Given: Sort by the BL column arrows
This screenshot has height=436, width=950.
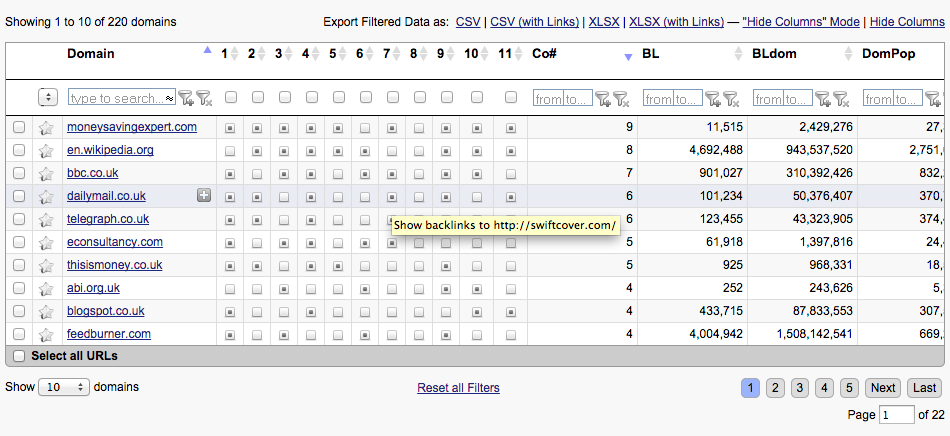Looking at the screenshot, I should coord(738,54).
